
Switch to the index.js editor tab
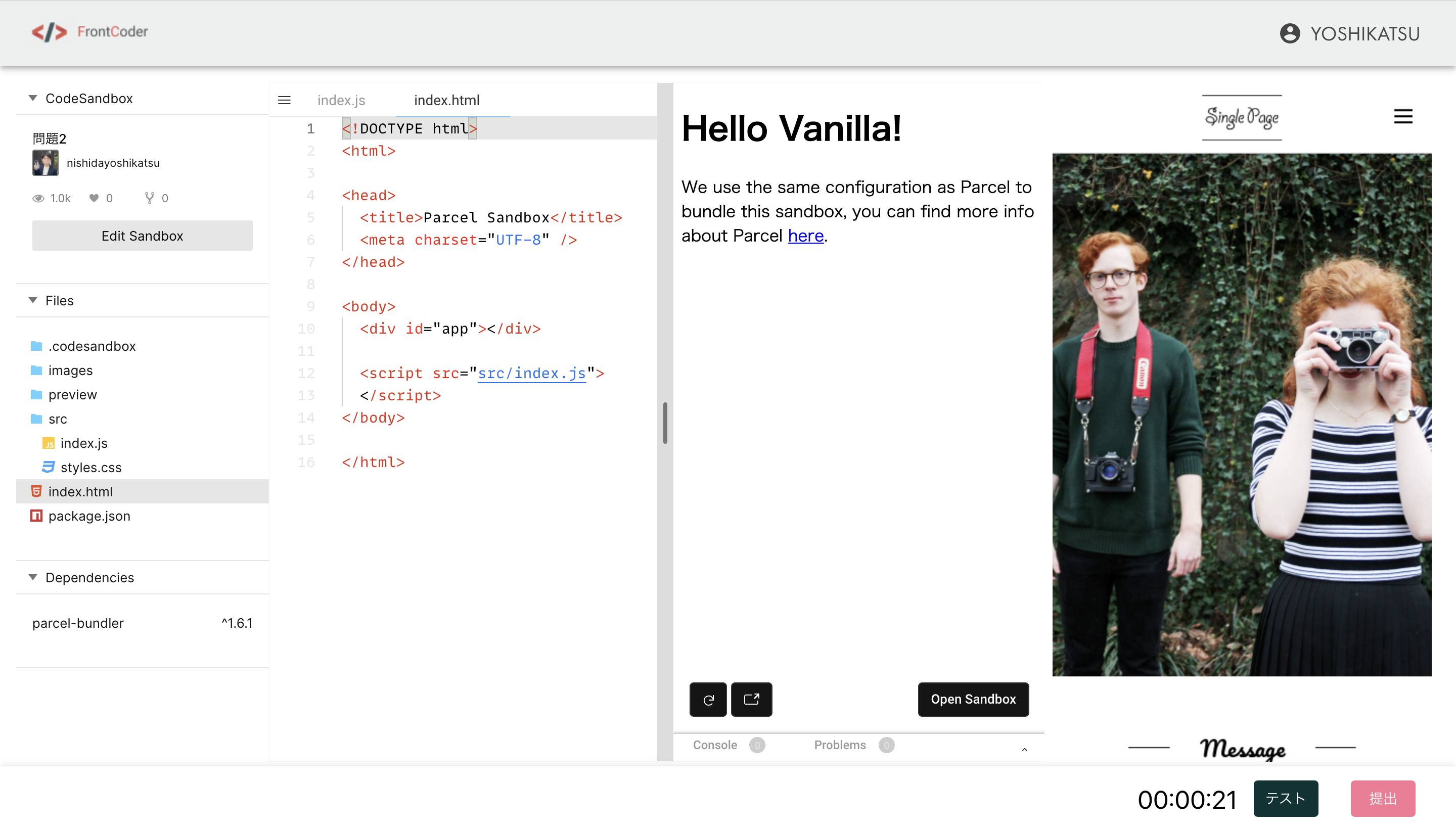point(341,101)
